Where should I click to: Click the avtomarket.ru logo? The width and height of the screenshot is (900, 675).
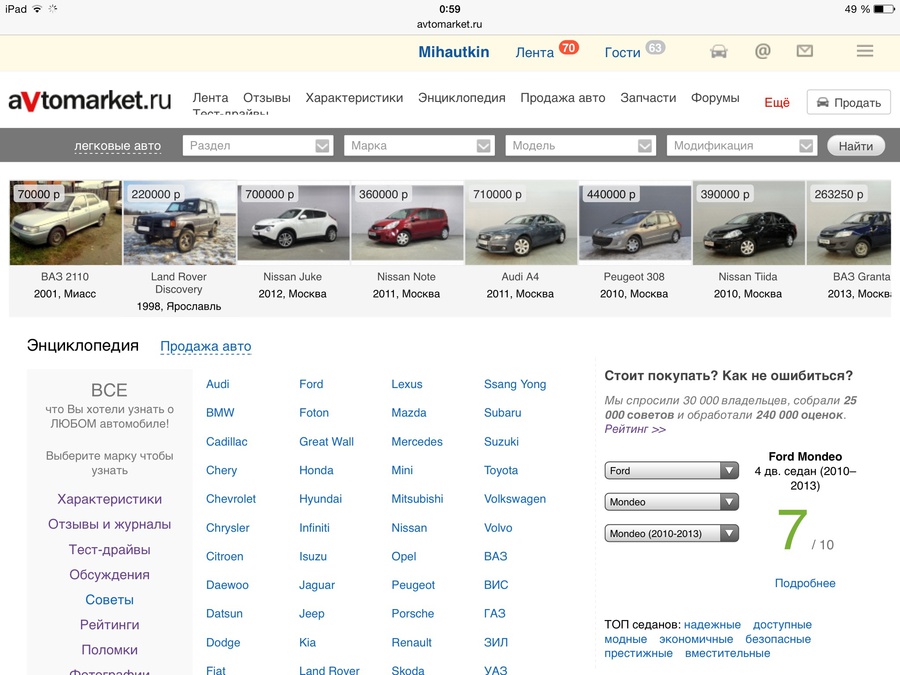pos(90,100)
